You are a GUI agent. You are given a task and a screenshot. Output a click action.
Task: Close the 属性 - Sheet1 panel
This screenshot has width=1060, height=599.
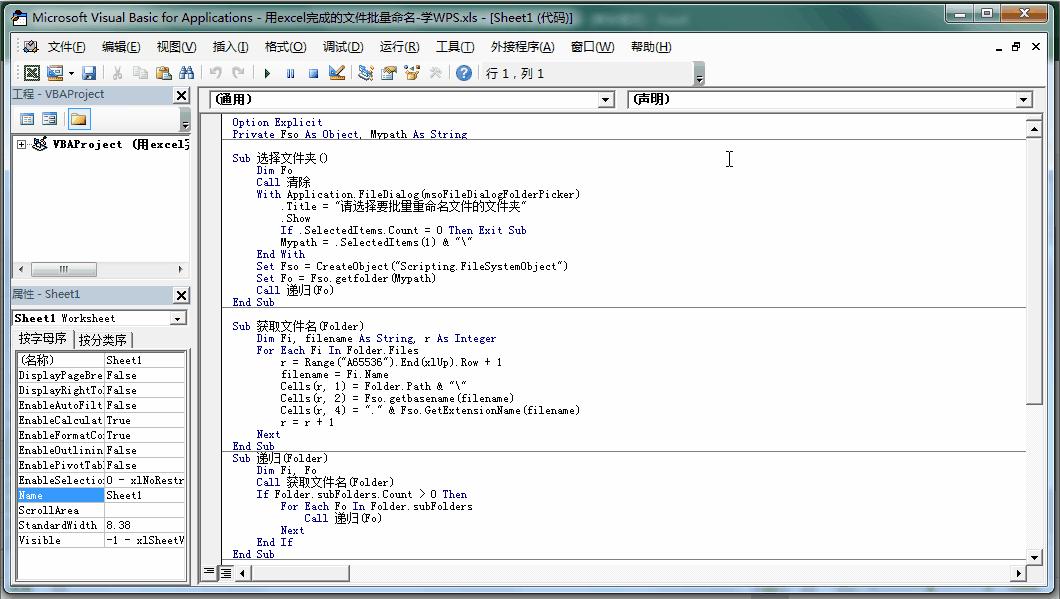point(181,295)
